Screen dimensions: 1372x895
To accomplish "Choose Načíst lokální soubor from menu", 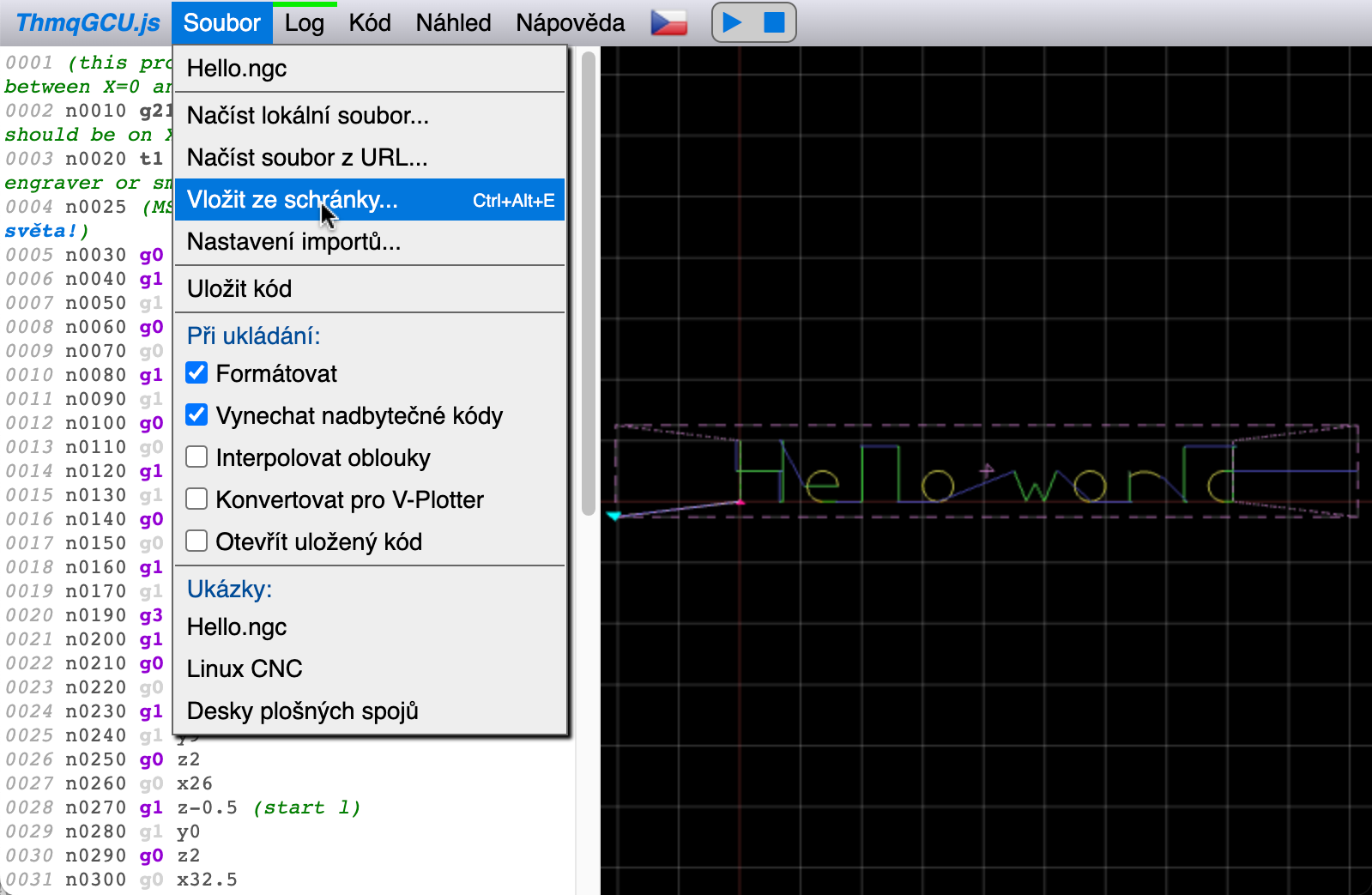I will [307, 116].
